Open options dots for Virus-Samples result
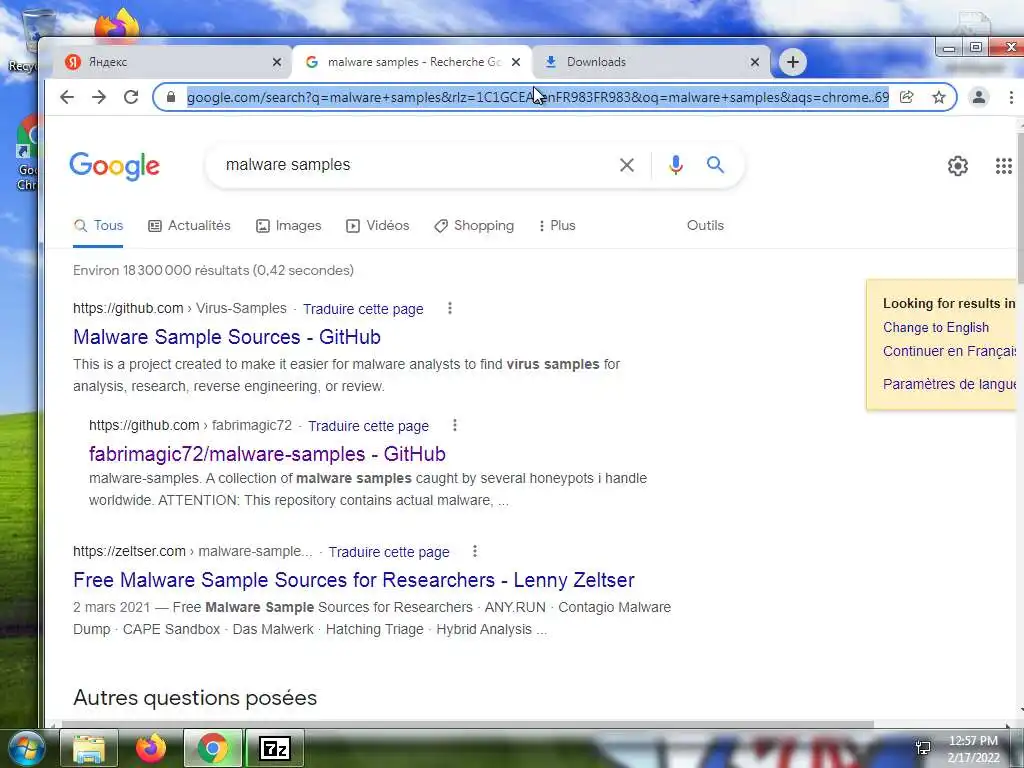The height and width of the screenshot is (768, 1024). 449,308
